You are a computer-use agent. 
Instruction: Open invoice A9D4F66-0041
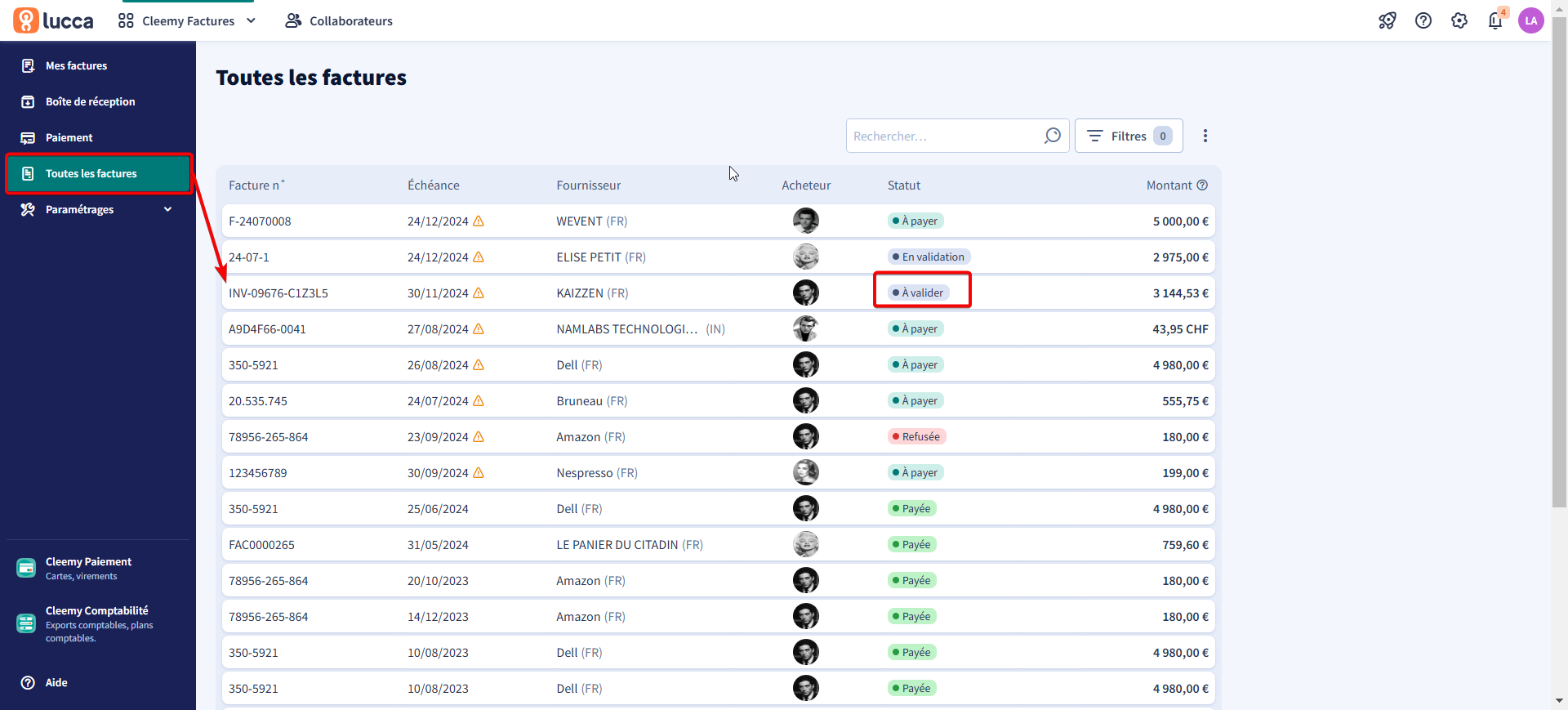click(267, 329)
